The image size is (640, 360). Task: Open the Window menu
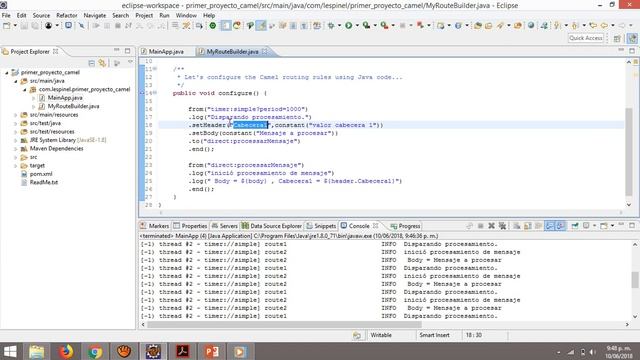[186, 16]
